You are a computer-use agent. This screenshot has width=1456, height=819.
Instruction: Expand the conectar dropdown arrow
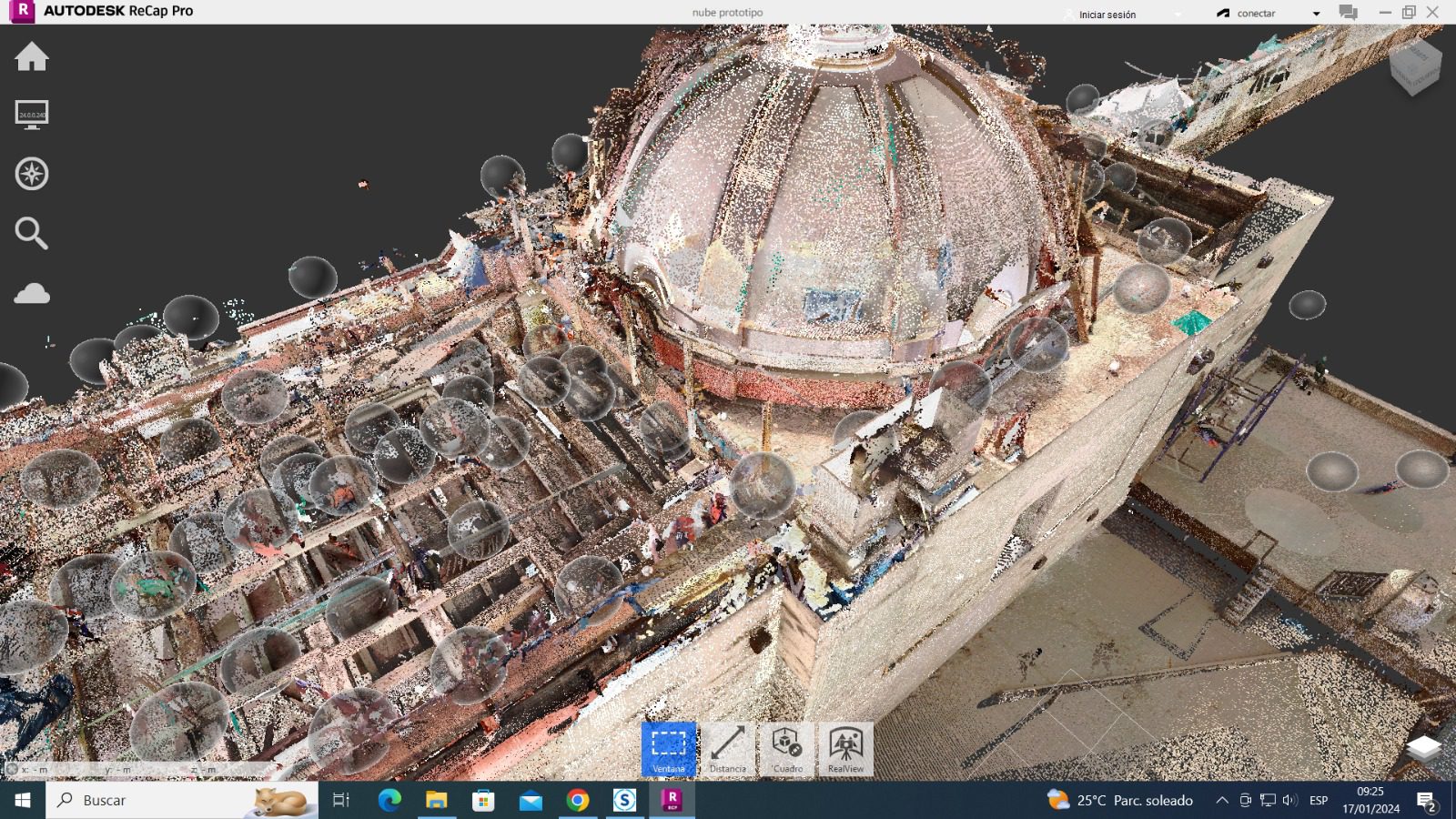pos(1316,14)
